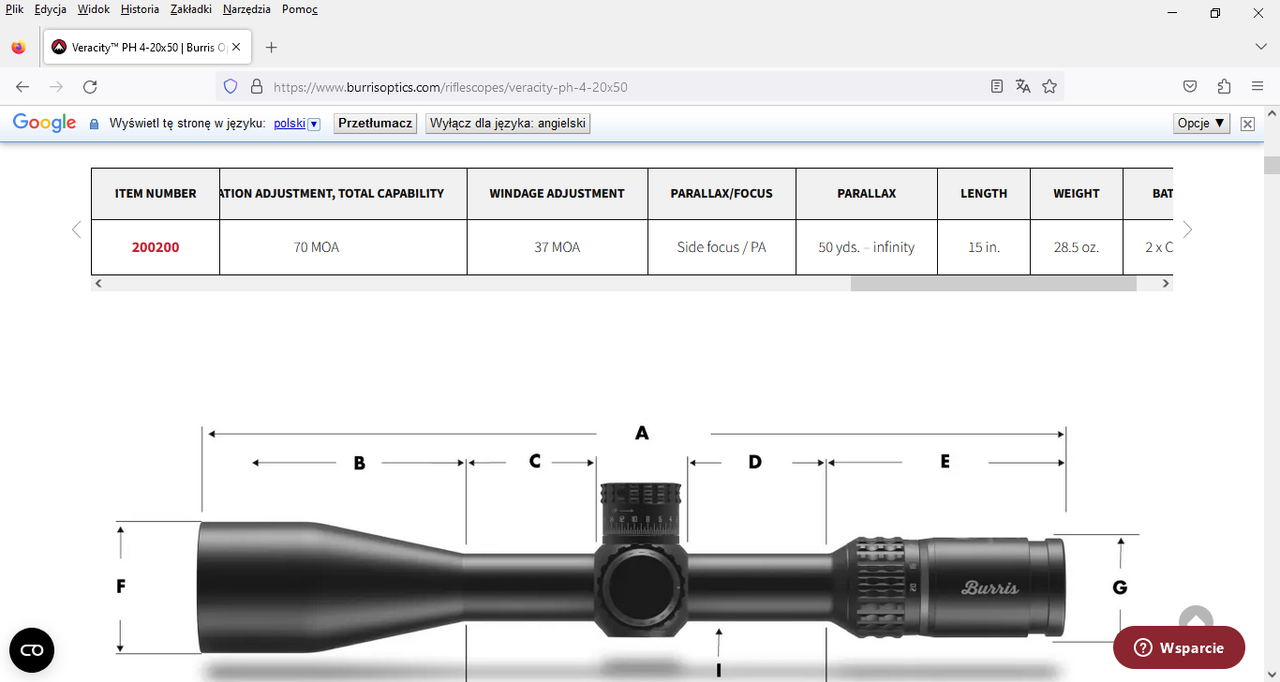Image resolution: width=1280 pixels, height=682 pixels.
Task: Open the Zakładki menu
Action: (191, 9)
